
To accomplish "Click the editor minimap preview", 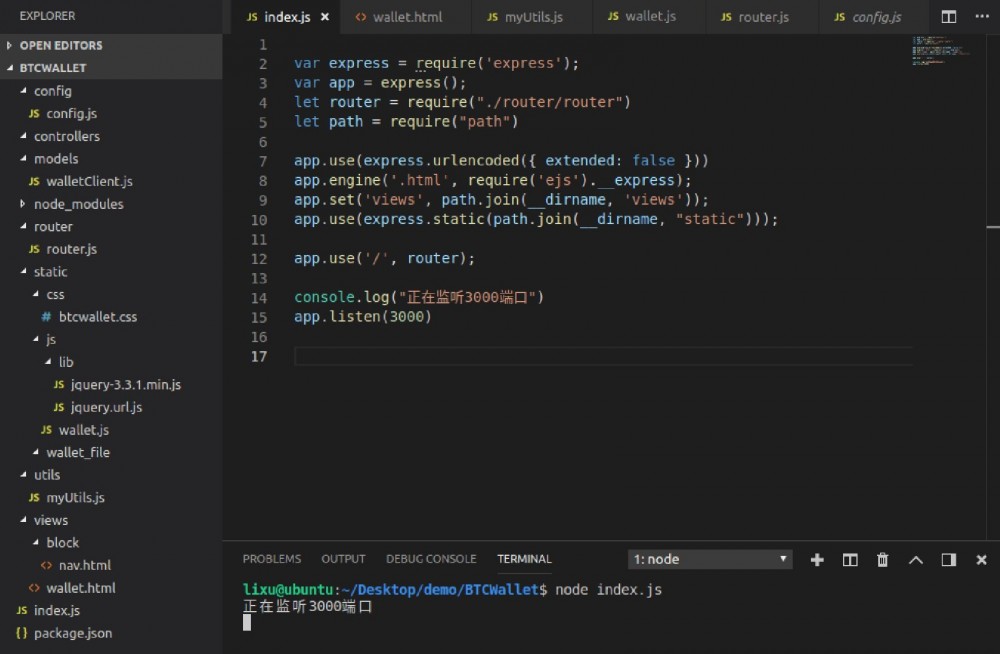I will click(x=941, y=50).
